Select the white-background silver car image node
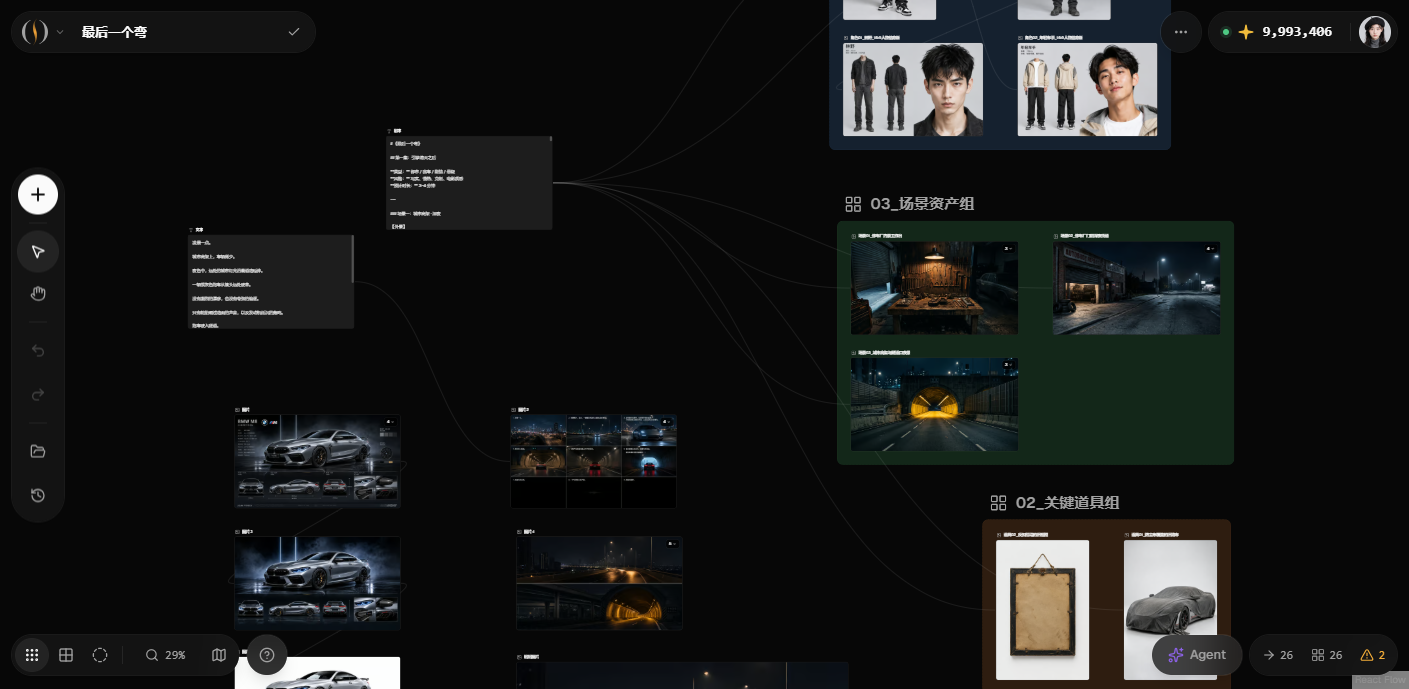Image resolution: width=1409 pixels, height=689 pixels. (317, 673)
